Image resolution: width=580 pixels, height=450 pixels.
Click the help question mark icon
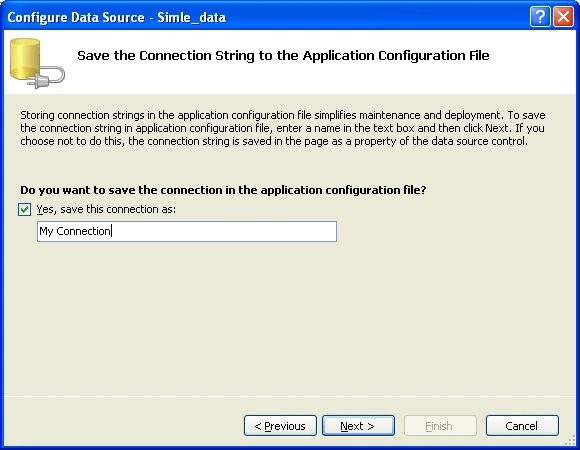coord(540,17)
